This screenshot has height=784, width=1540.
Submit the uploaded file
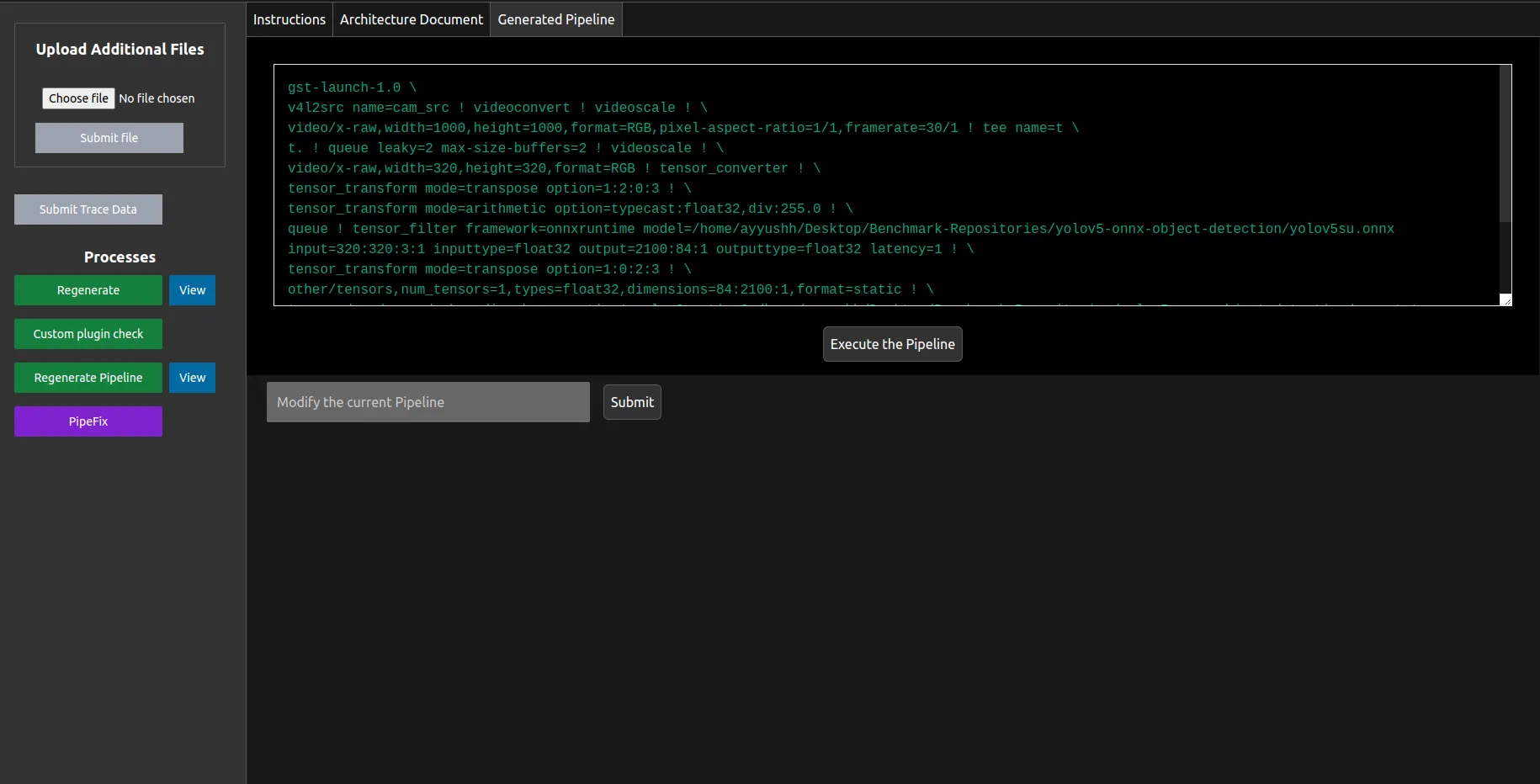pyautogui.click(x=109, y=138)
